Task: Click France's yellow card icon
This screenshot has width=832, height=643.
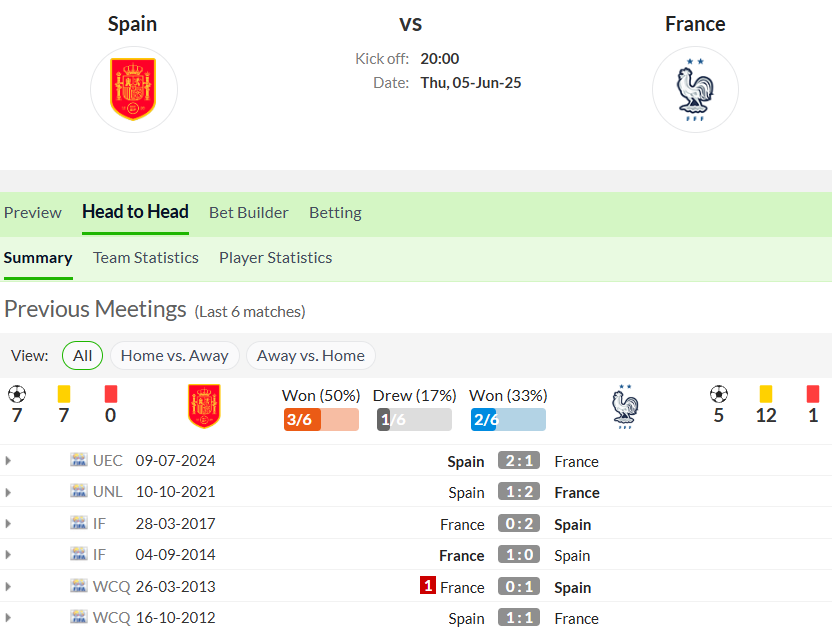Action: click(766, 394)
